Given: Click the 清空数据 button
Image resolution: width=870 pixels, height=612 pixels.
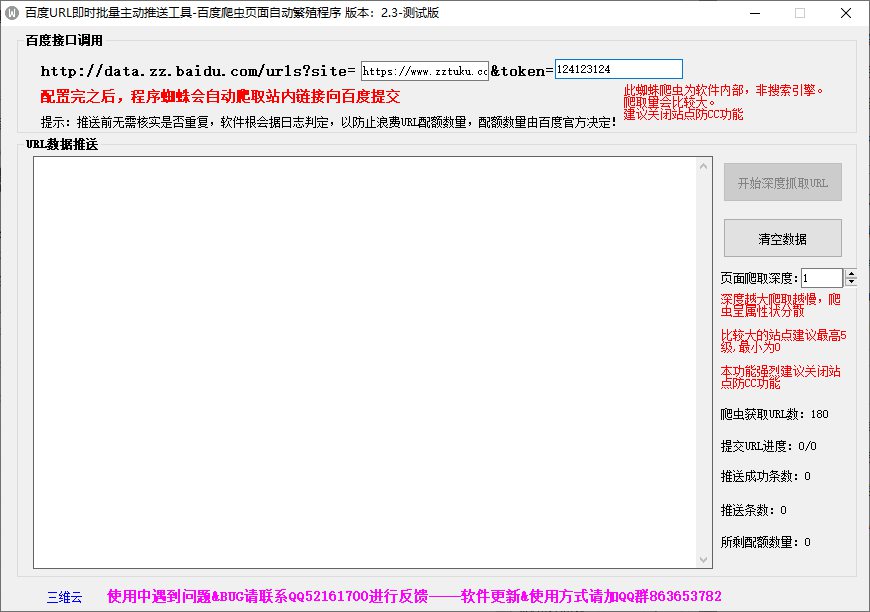Looking at the screenshot, I should [782, 239].
